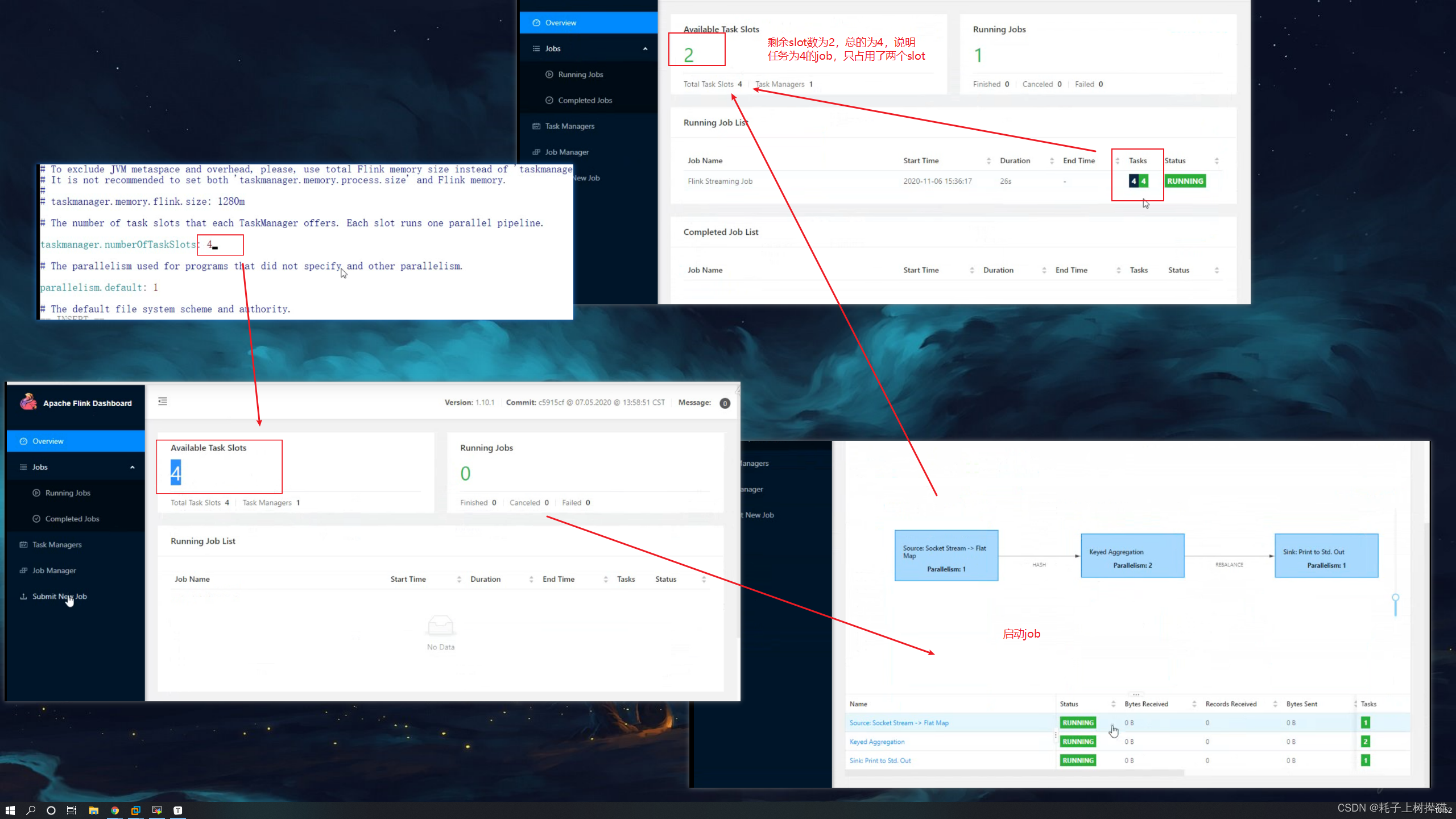Open Keyed Aggregation link in the vertex table
The width and height of the screenshot is (1456, 819).
877,742
